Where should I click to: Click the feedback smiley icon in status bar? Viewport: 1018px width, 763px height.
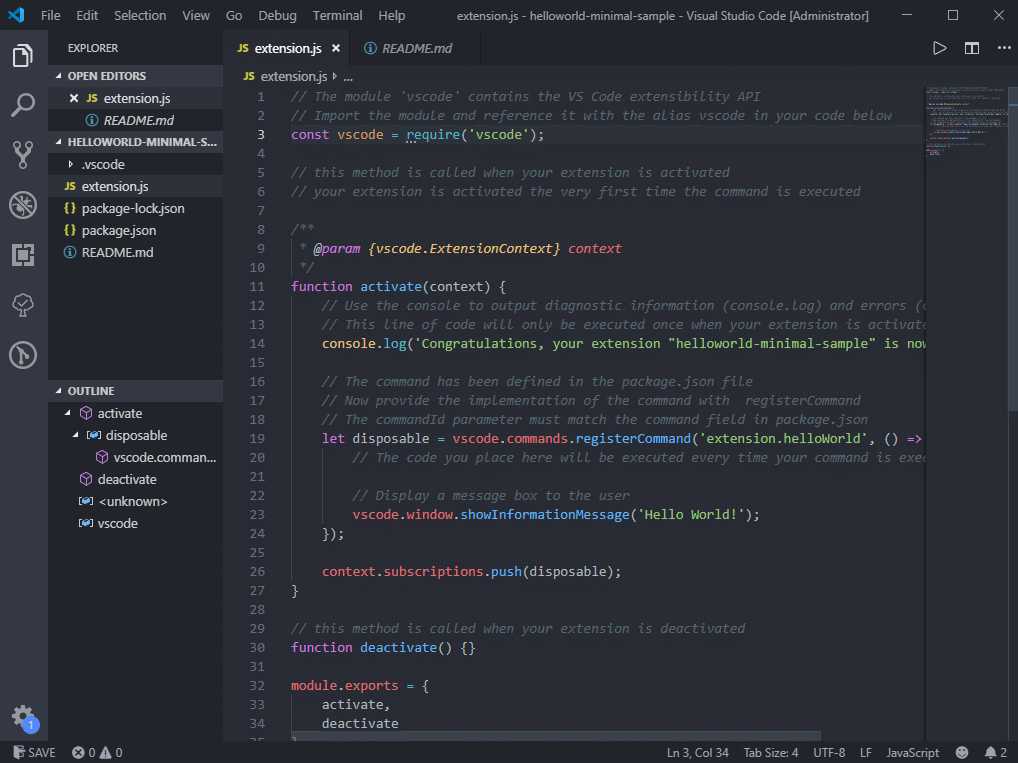coord(962,753)
